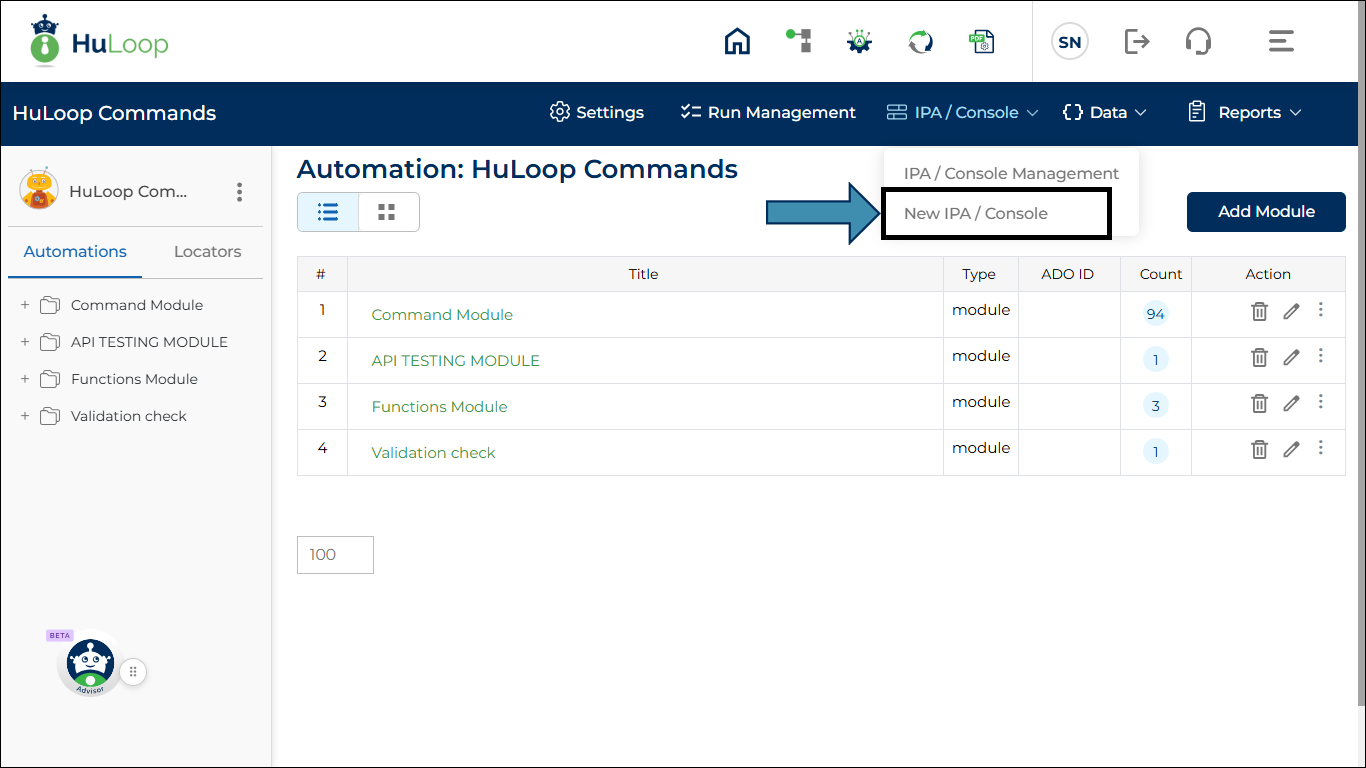
Task: Expand the Validation check folder
Action: tap(23, 416)
